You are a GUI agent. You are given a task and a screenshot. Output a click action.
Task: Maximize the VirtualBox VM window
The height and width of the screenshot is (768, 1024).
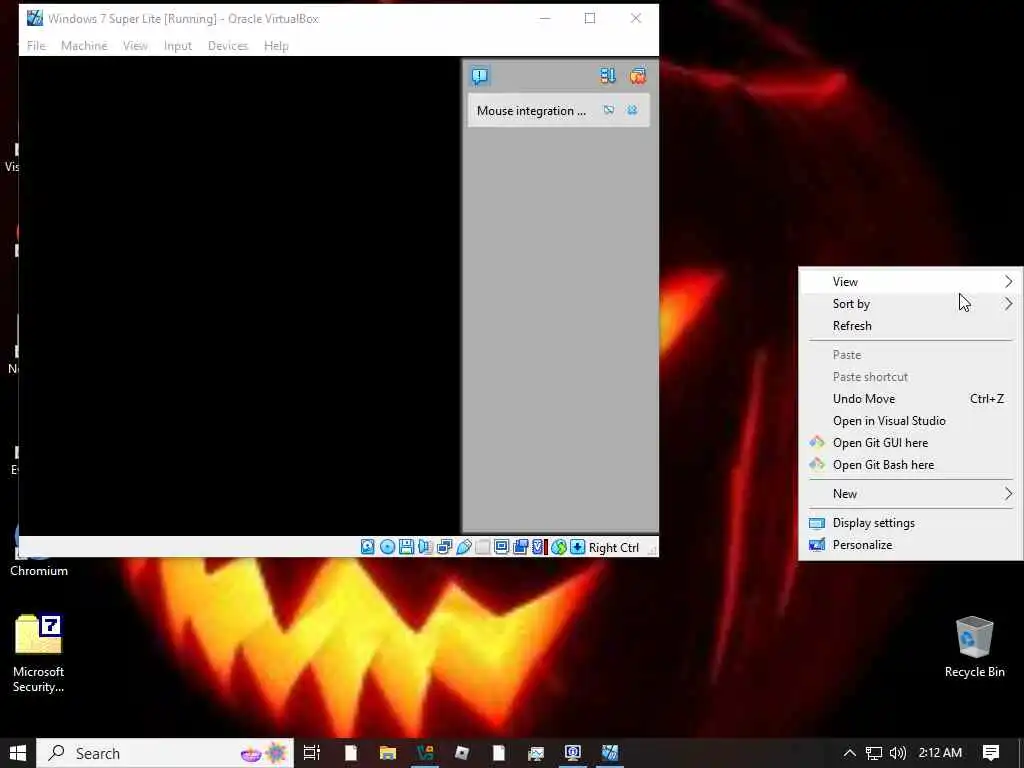(x=590, y=18)
